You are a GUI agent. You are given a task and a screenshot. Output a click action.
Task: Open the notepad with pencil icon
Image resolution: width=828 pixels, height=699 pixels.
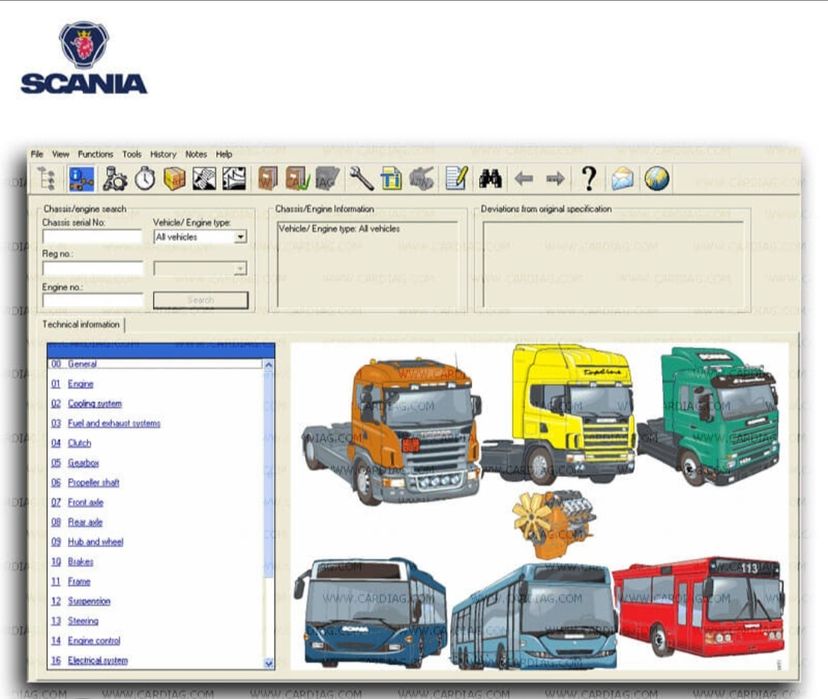(x=456, y=178)
